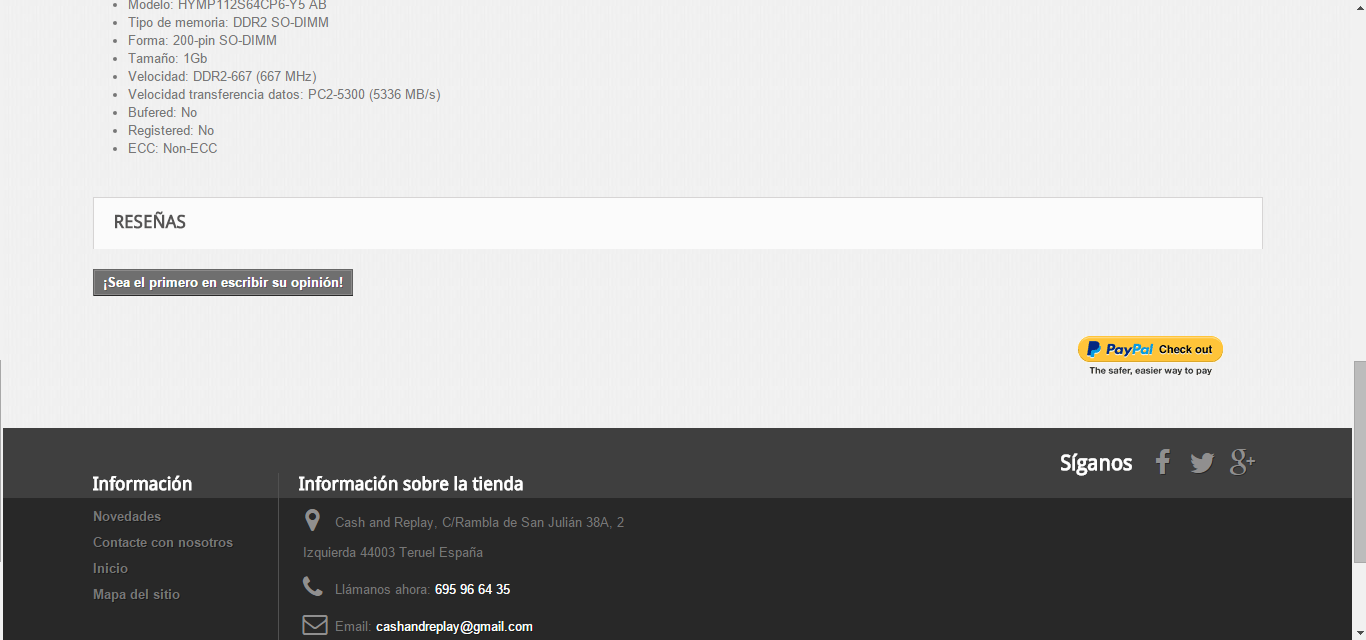Click the PayPal Check out button
The height and width of the screenshot is (640, 1366).
(1150, 349)
